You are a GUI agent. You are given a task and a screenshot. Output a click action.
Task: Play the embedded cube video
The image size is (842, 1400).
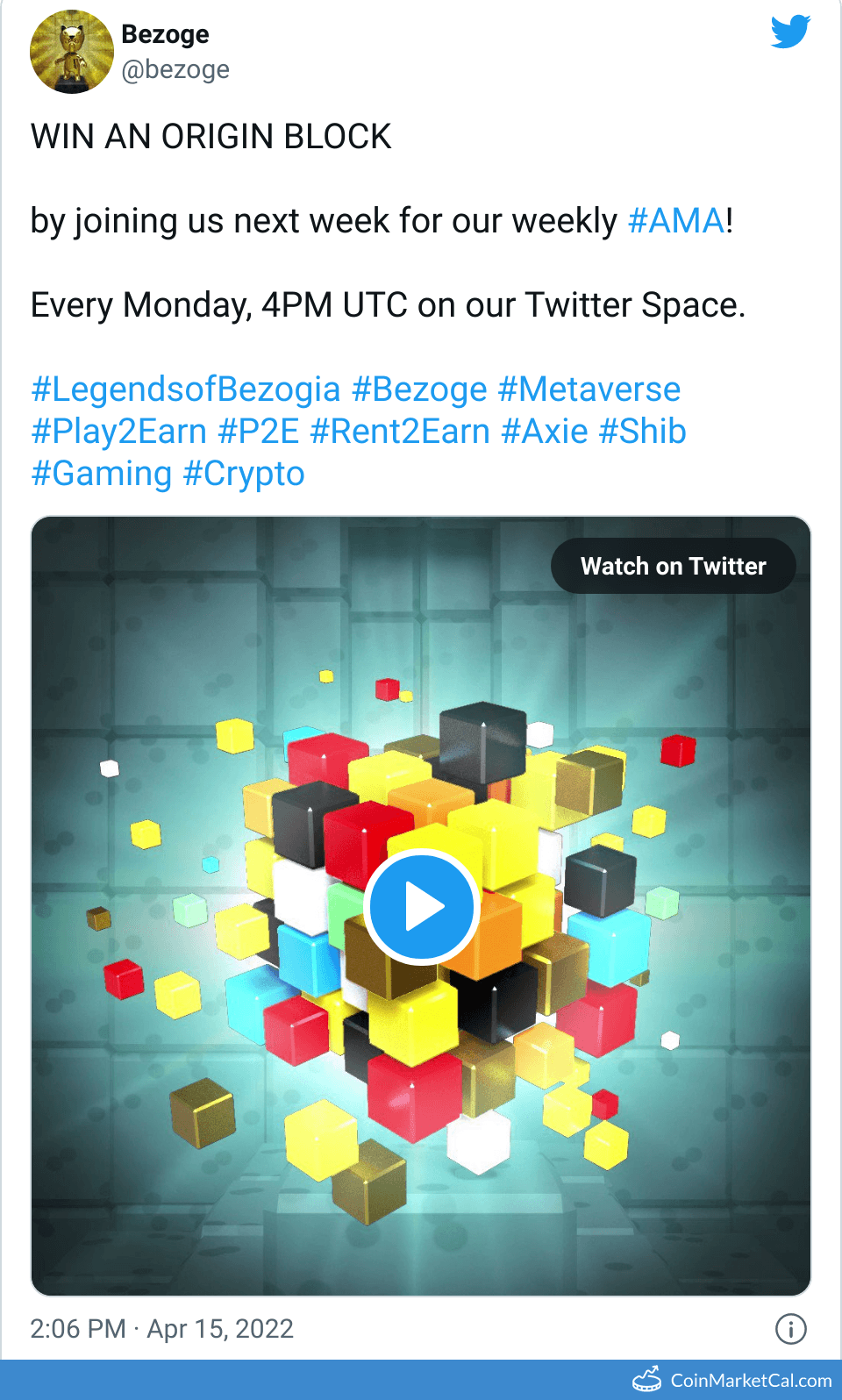(x=421, y=907)
